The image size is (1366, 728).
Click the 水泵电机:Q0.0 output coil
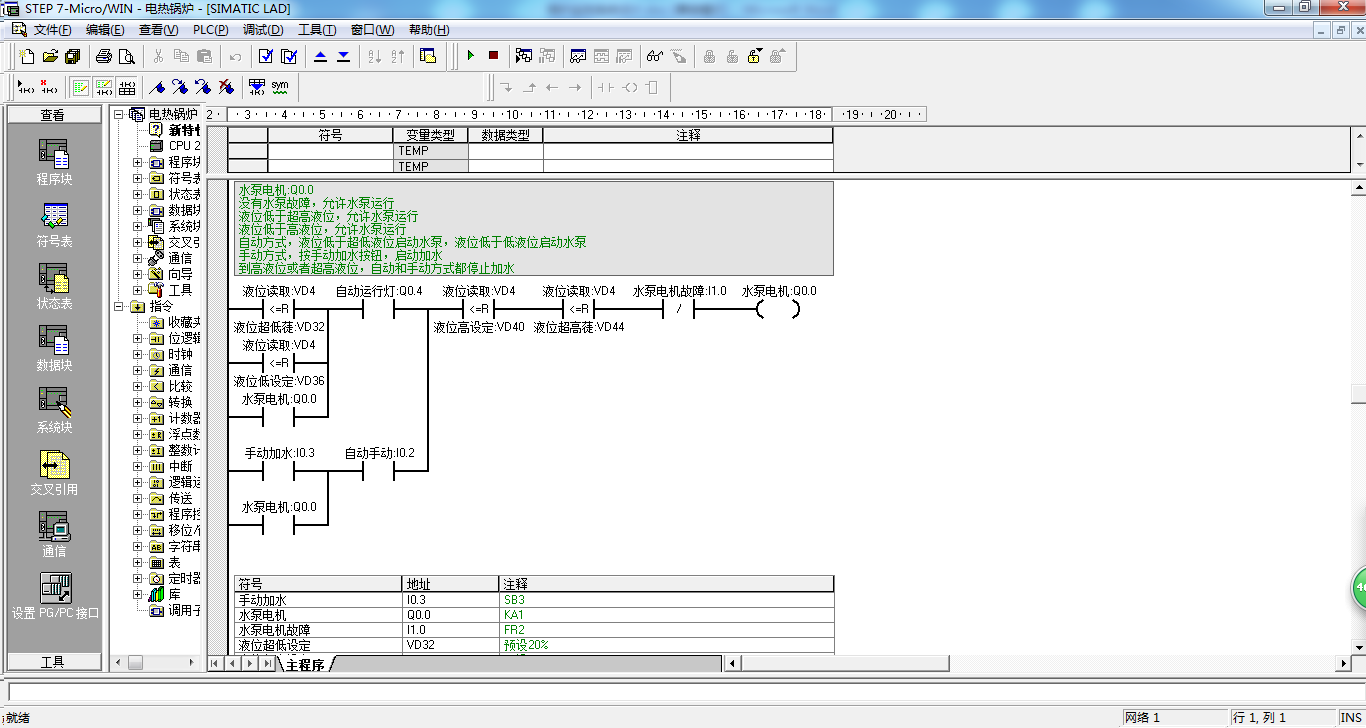click(x=778, y=309)
